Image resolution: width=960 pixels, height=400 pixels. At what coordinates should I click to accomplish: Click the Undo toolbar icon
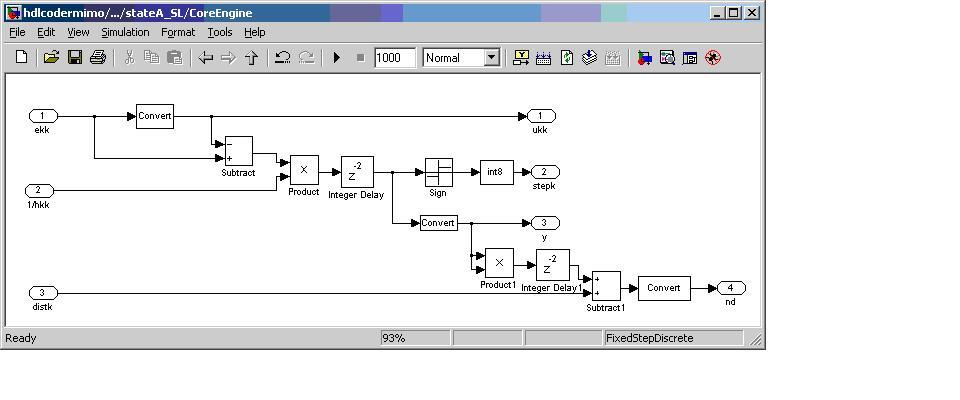pos(282,58)
